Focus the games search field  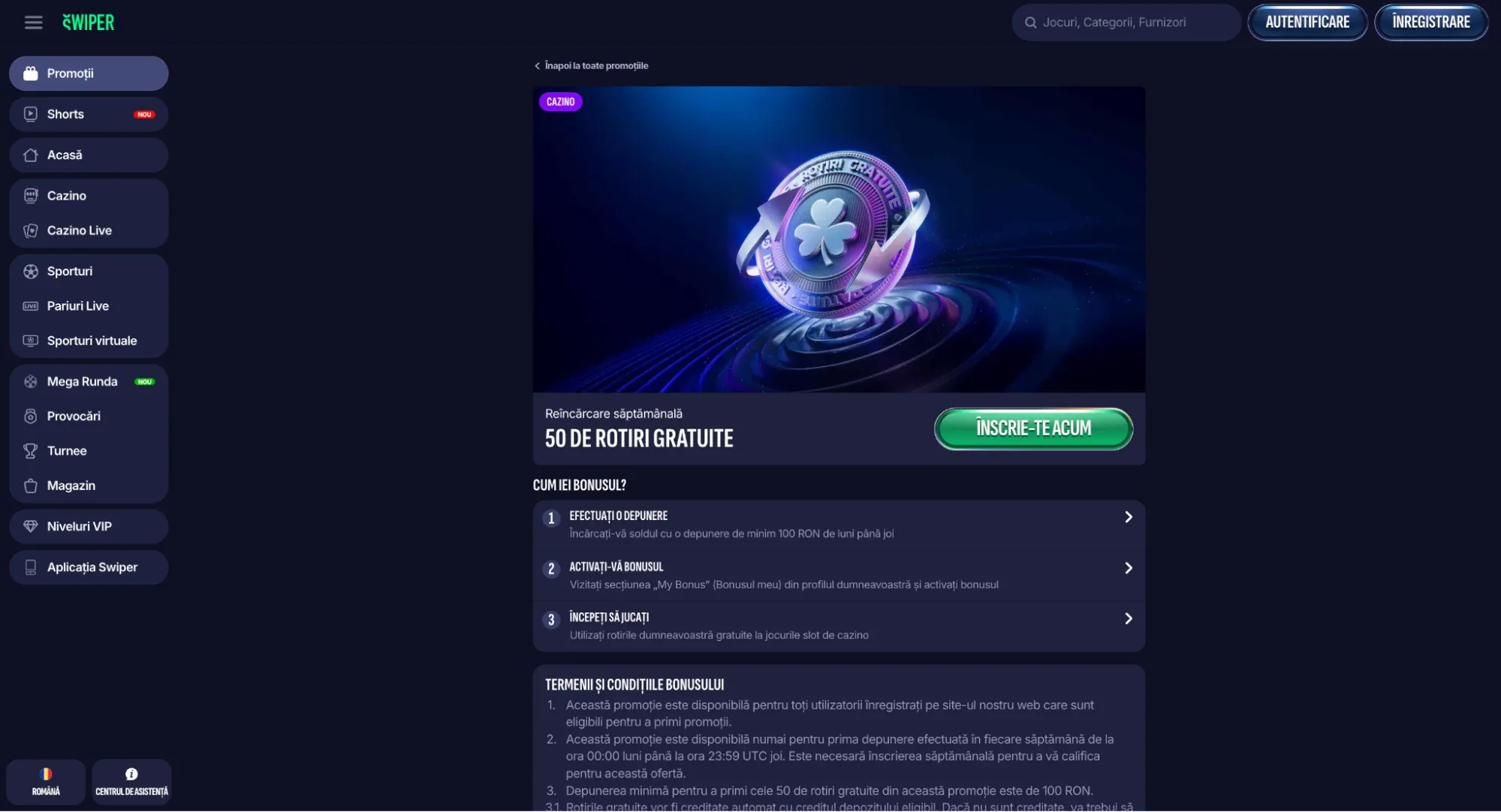tap(1126, 23)
